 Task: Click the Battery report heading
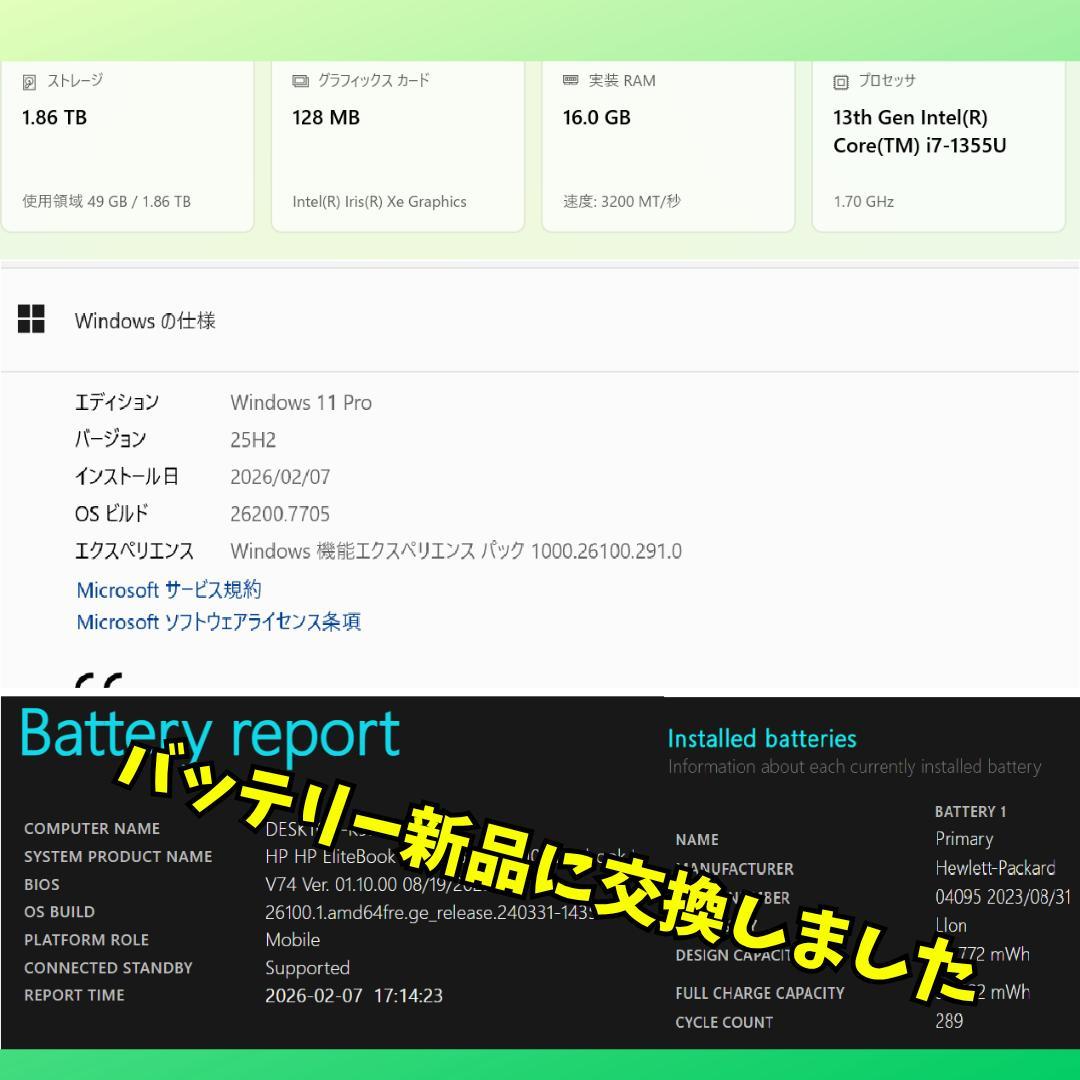point(210,733)
